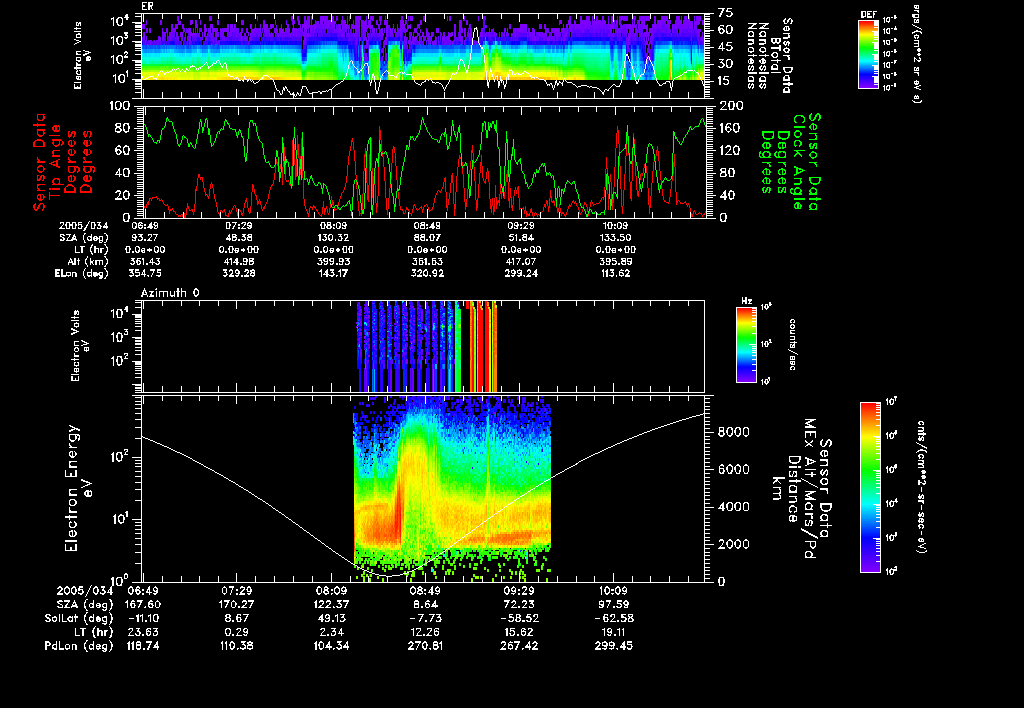Click the Azimuth 0 panel label

click(170, 293)
